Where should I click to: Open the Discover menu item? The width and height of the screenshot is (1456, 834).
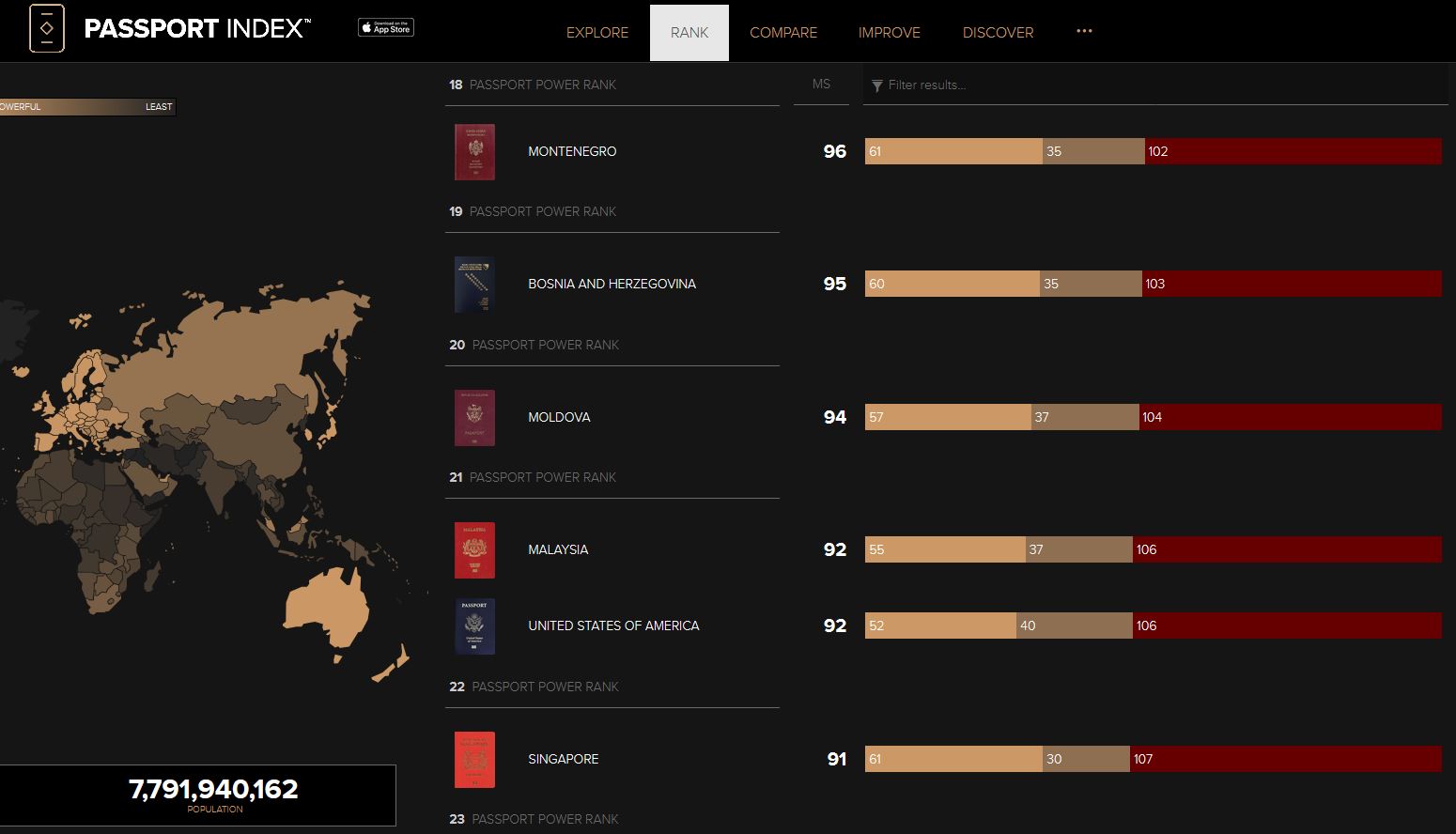[998, 33]
